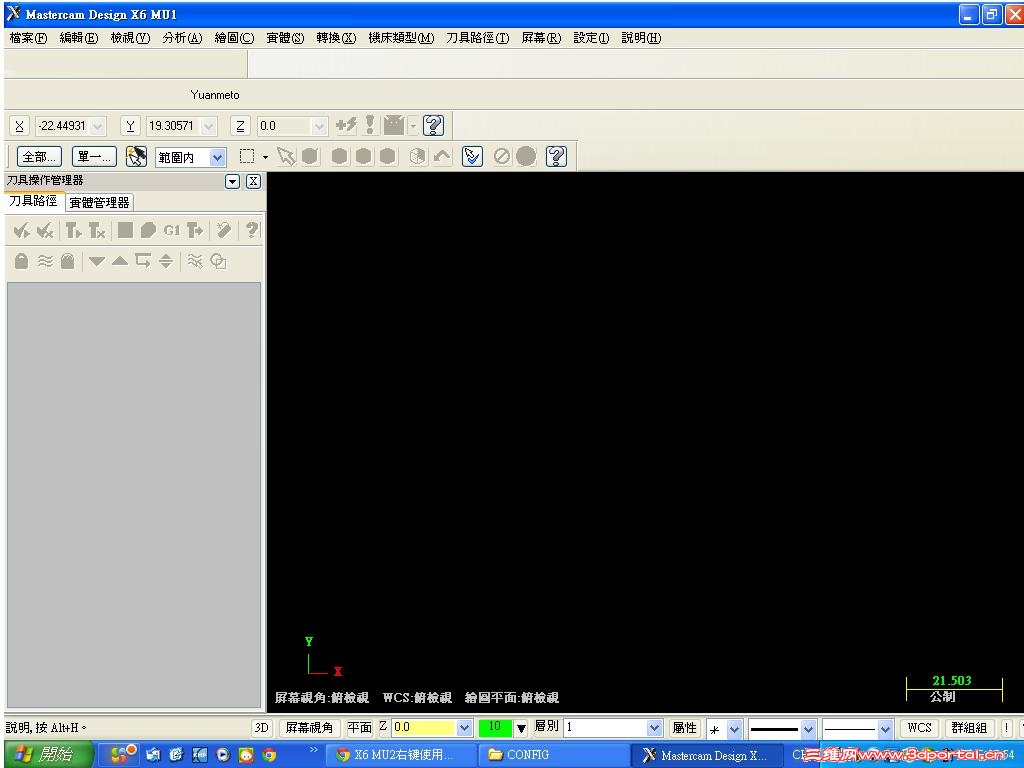Screen dimensions: 1024x768
Task: Click the 全部 select all button
Action: pyautogui.click(x=39, y=157)
